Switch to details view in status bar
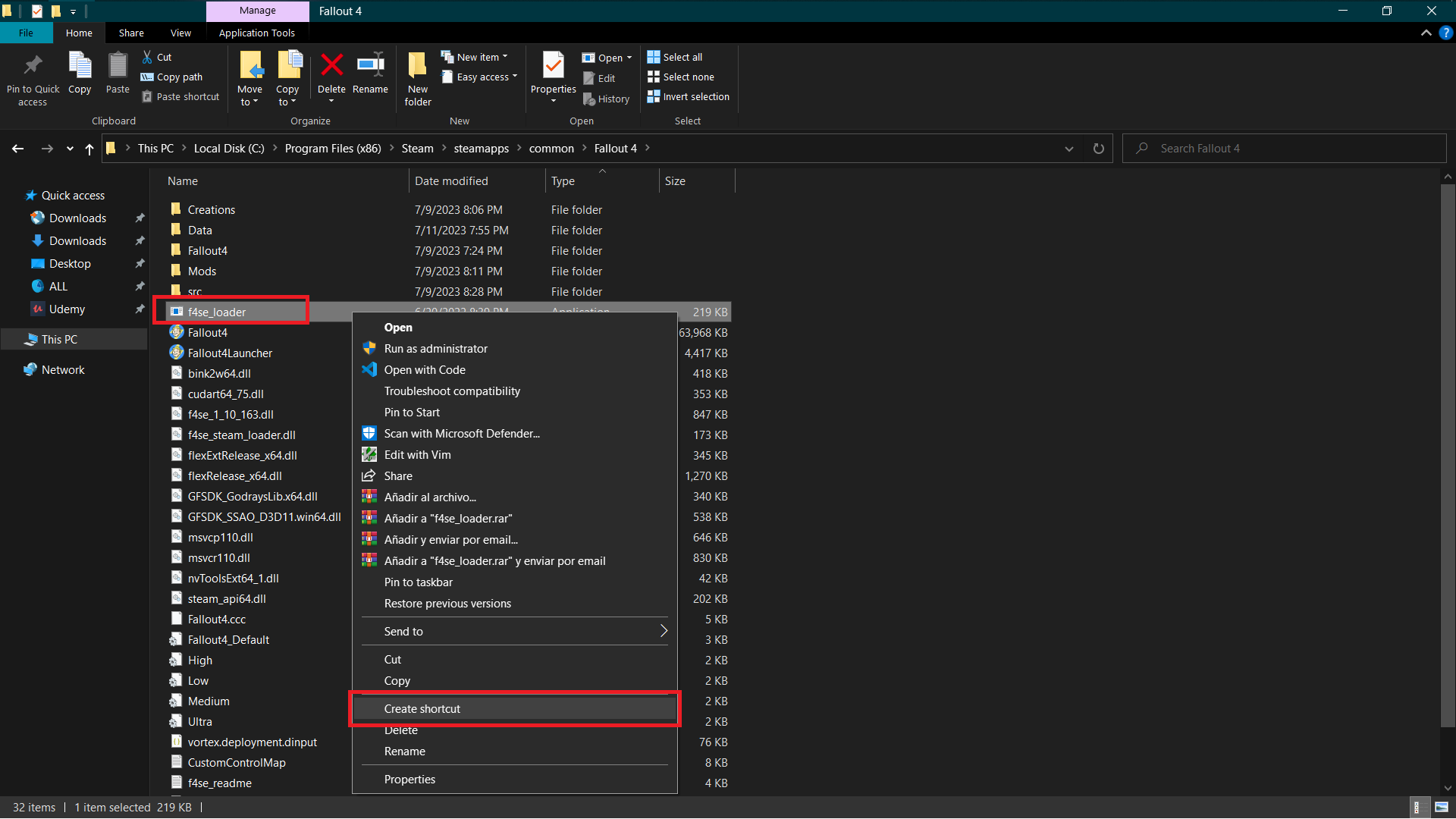1456x819 pixels. pyautogui.click(x=1417, y=807)
